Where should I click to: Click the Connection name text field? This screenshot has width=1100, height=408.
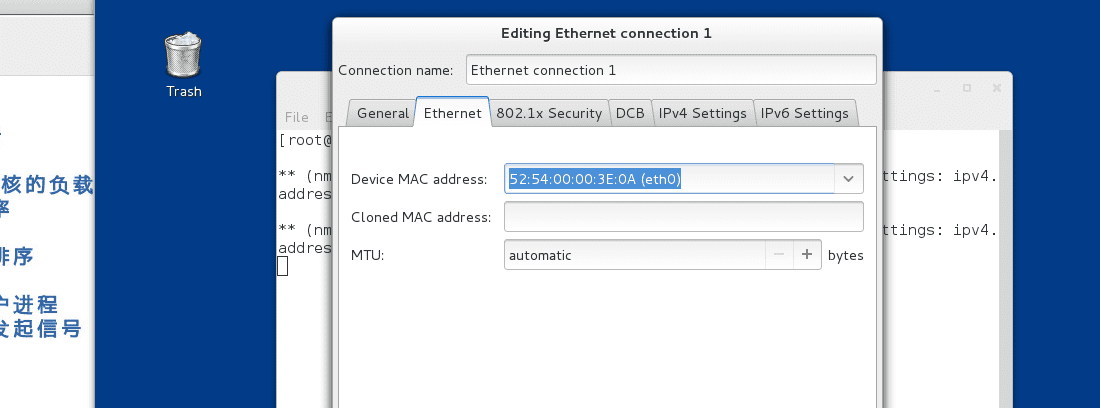point(670,70)
